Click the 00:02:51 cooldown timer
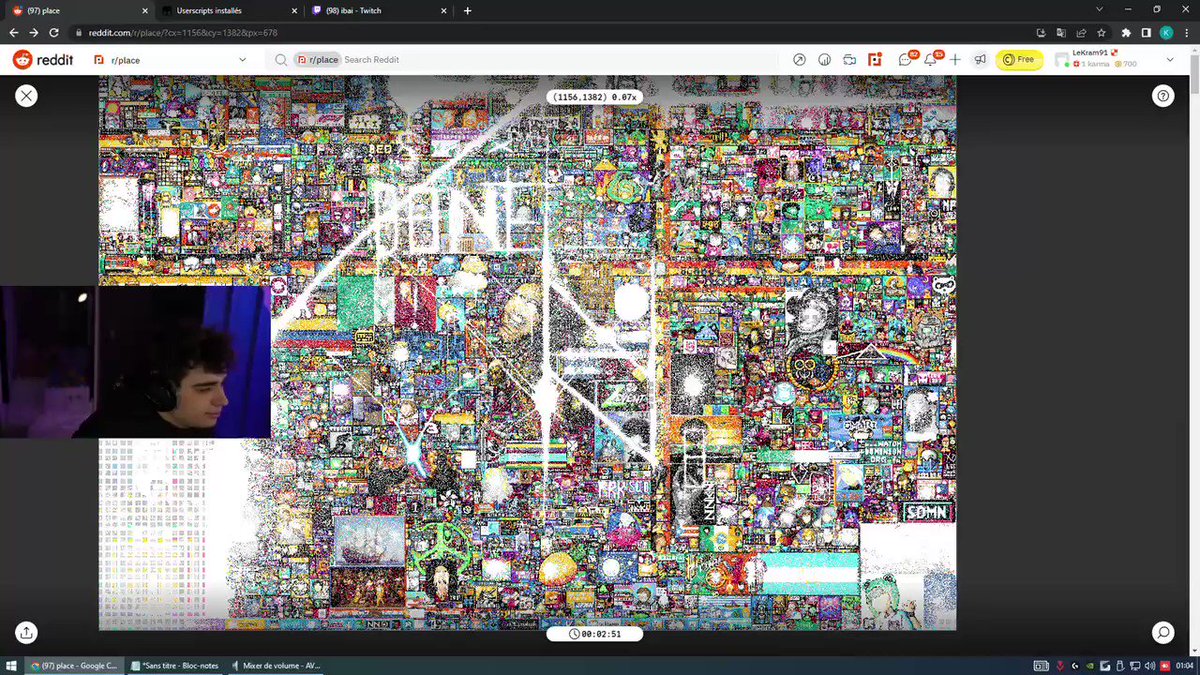Screen dimensions: 1200x675 pyautogui.click(x=594, y=633)
